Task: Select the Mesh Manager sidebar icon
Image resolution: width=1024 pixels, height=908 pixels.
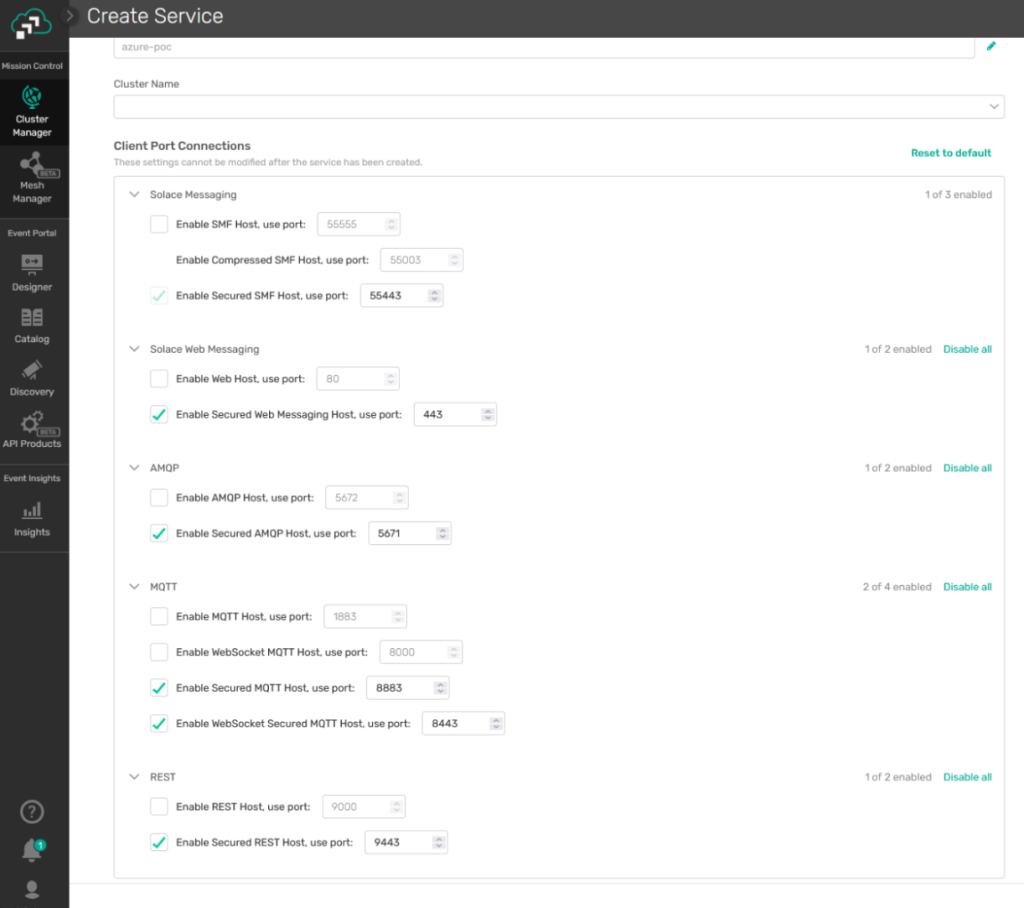Action: click(x=33, y=178)
